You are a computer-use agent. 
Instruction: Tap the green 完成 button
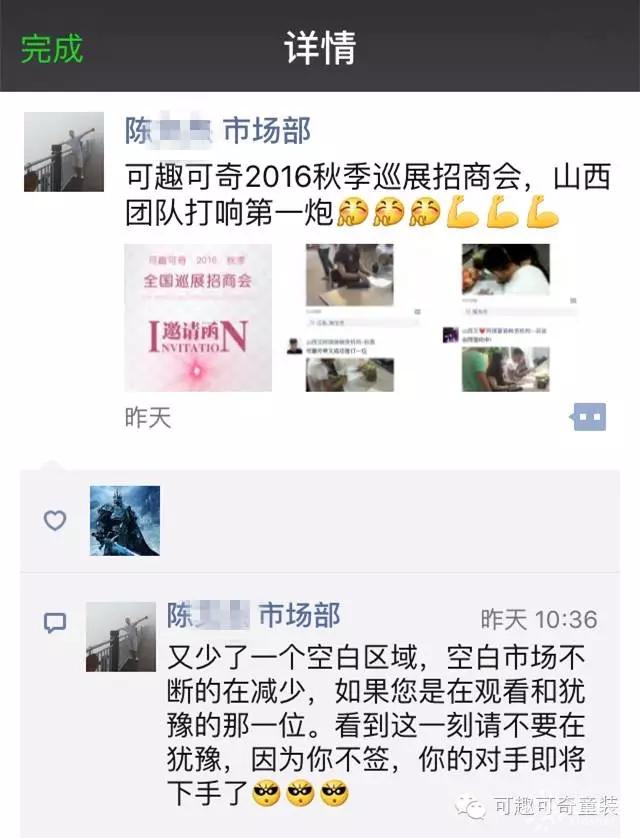[52, 49]
